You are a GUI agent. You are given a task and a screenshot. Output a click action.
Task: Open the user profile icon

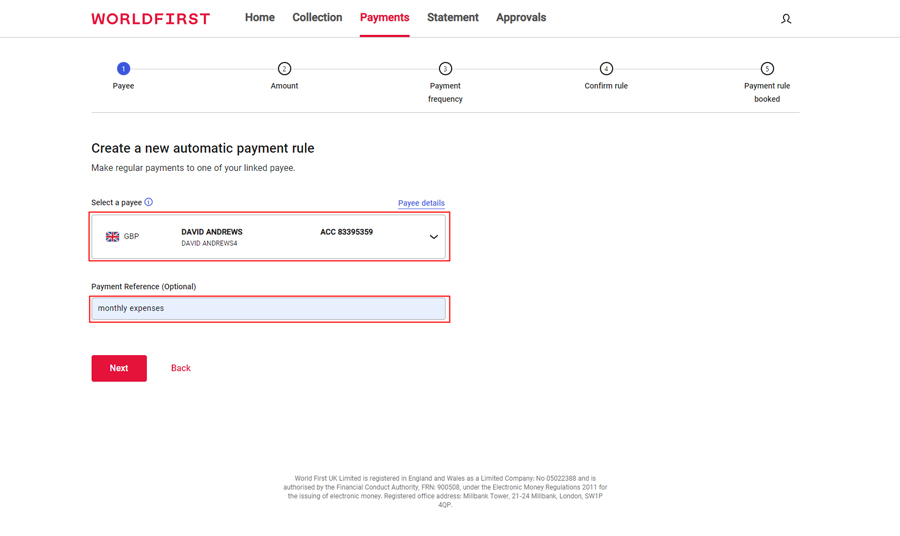(x=786, y=19)
